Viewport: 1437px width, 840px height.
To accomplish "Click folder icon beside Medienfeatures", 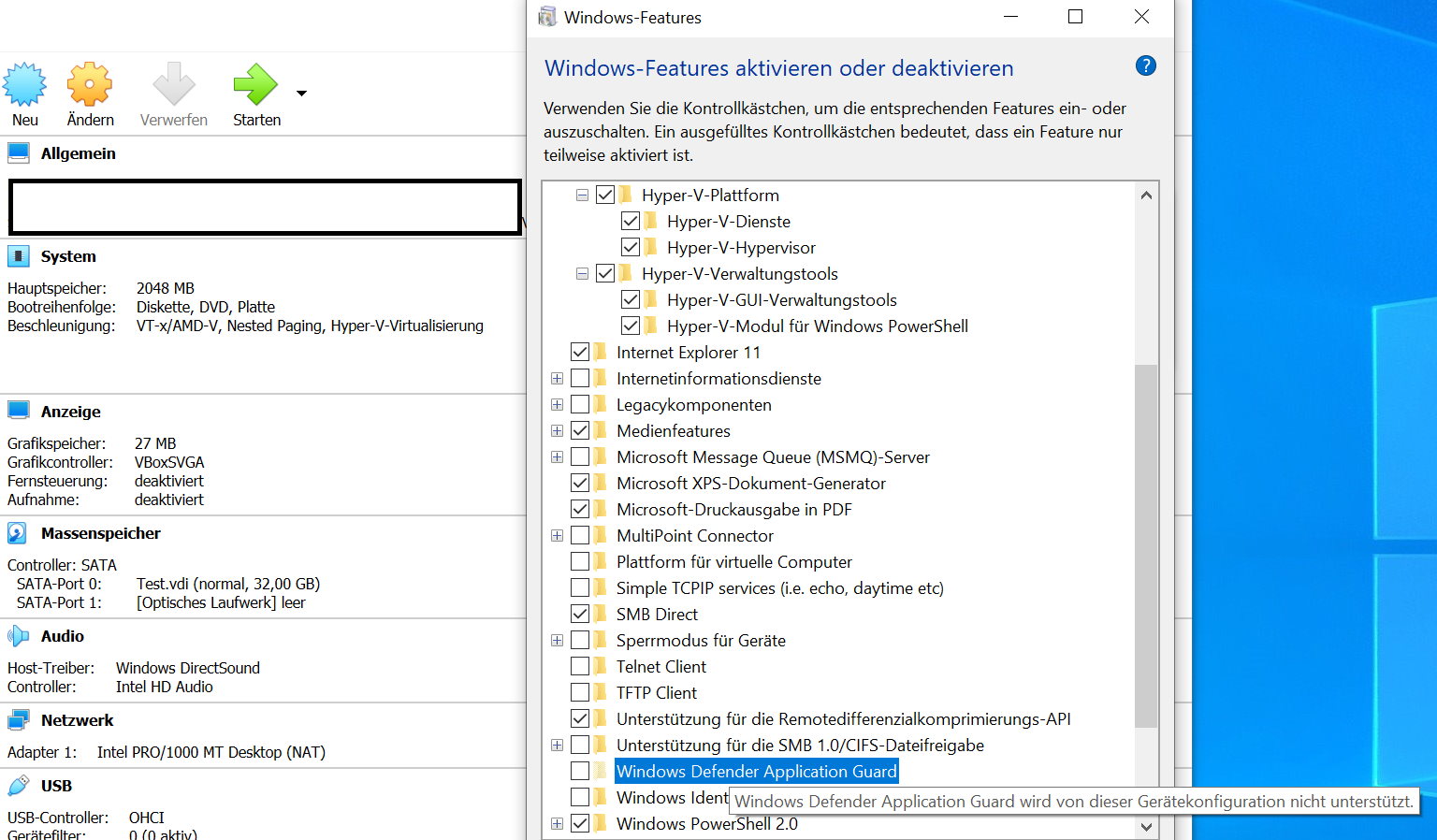I will click(600, 430).
